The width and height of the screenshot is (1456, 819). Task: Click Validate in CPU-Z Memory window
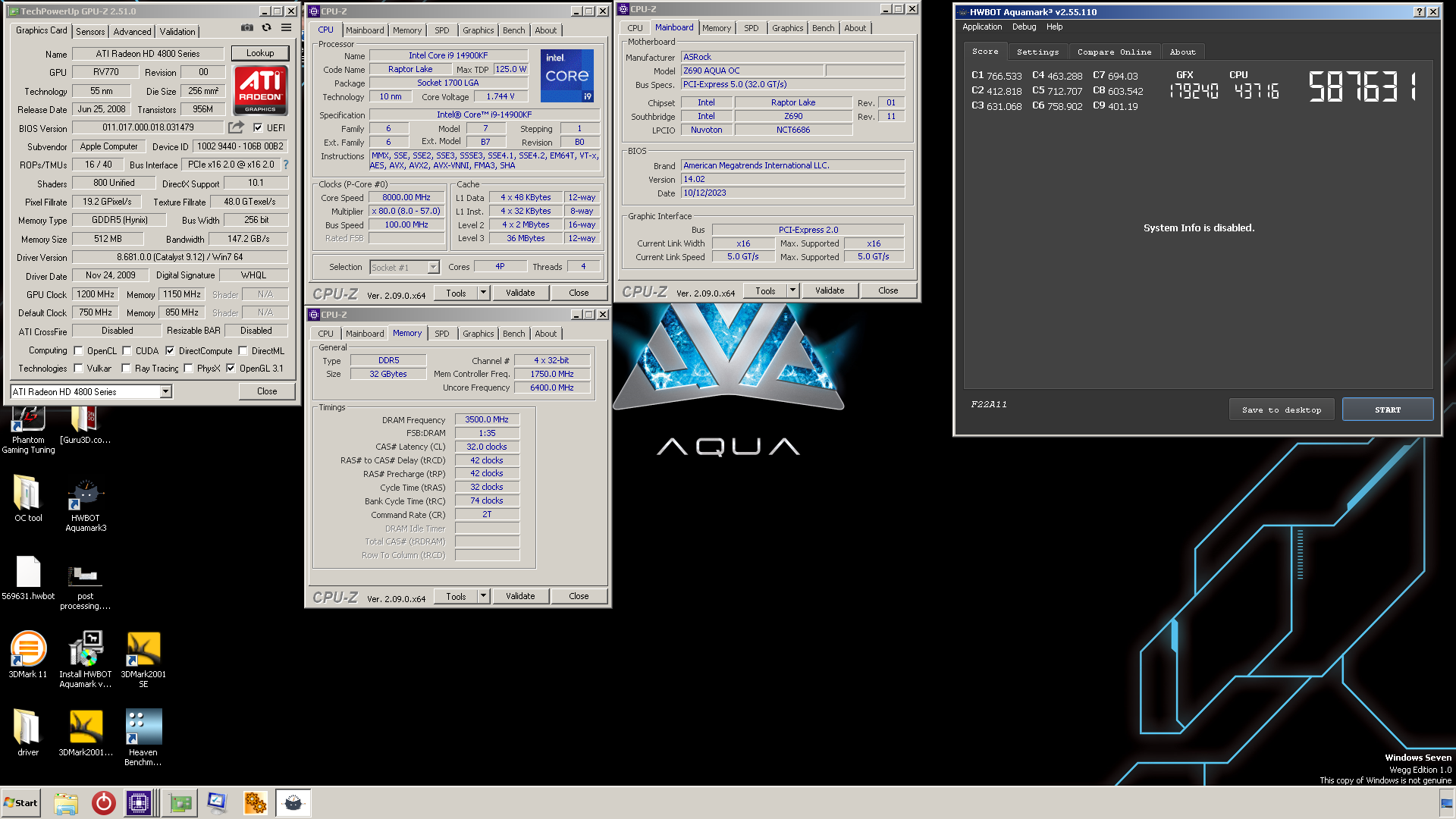(520, 596)
